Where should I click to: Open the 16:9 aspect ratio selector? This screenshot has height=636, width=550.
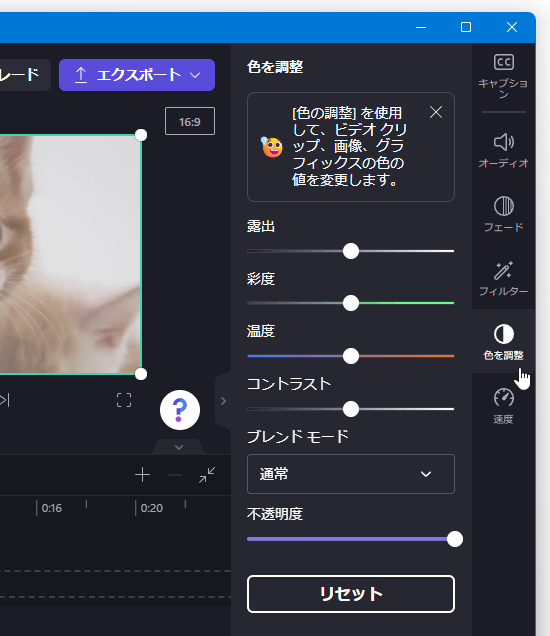(x=190, y=121)
